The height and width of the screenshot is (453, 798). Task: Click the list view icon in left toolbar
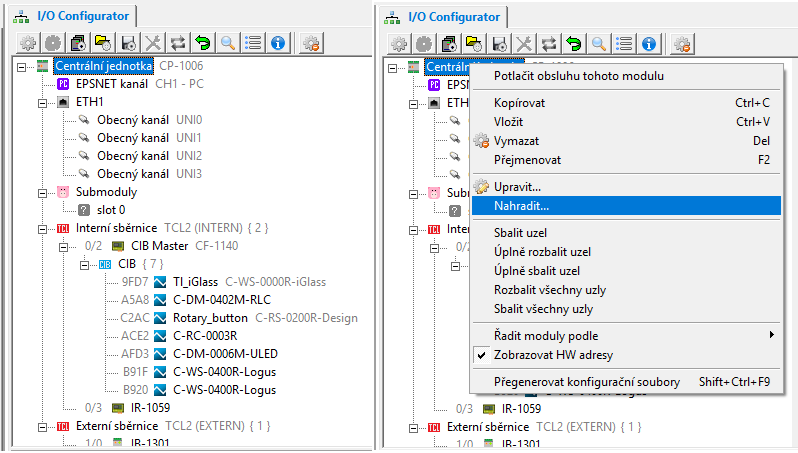point(254,43)
